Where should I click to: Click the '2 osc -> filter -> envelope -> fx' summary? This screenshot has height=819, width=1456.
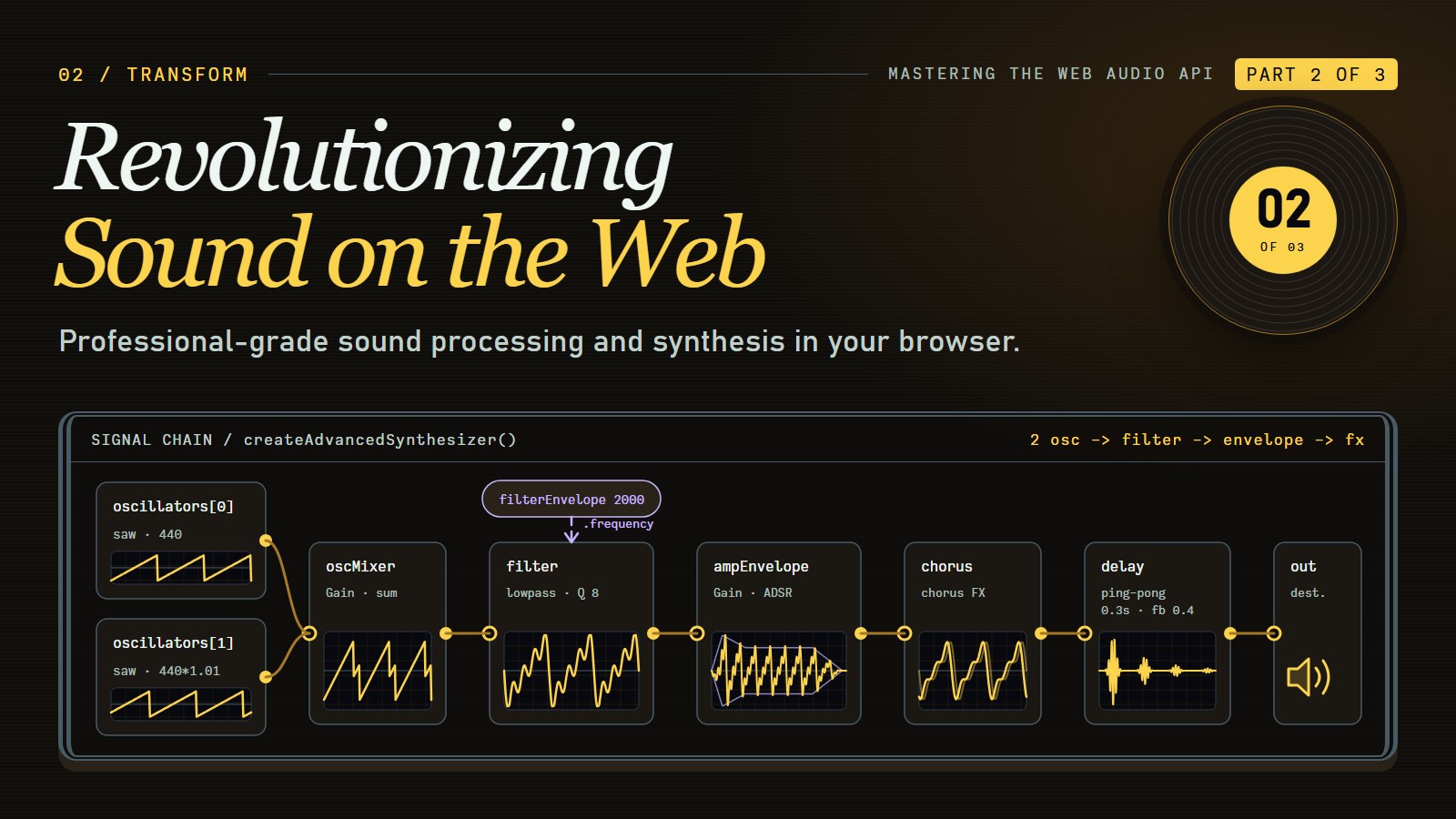coord(1198,440)
